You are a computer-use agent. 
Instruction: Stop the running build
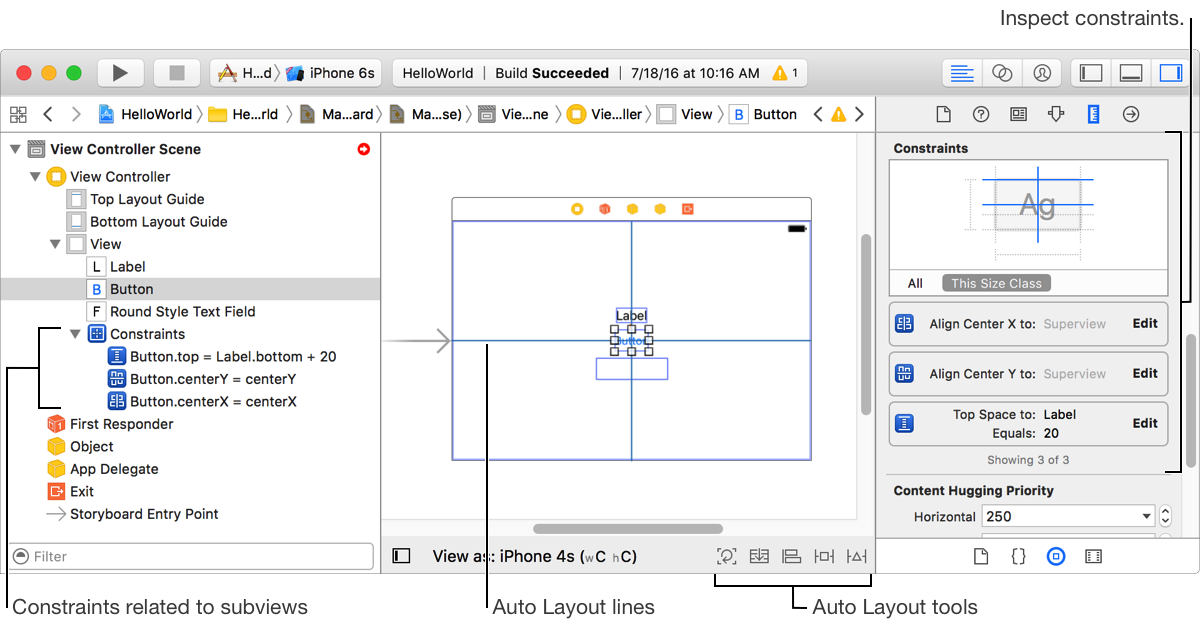(x=177, y=73)
